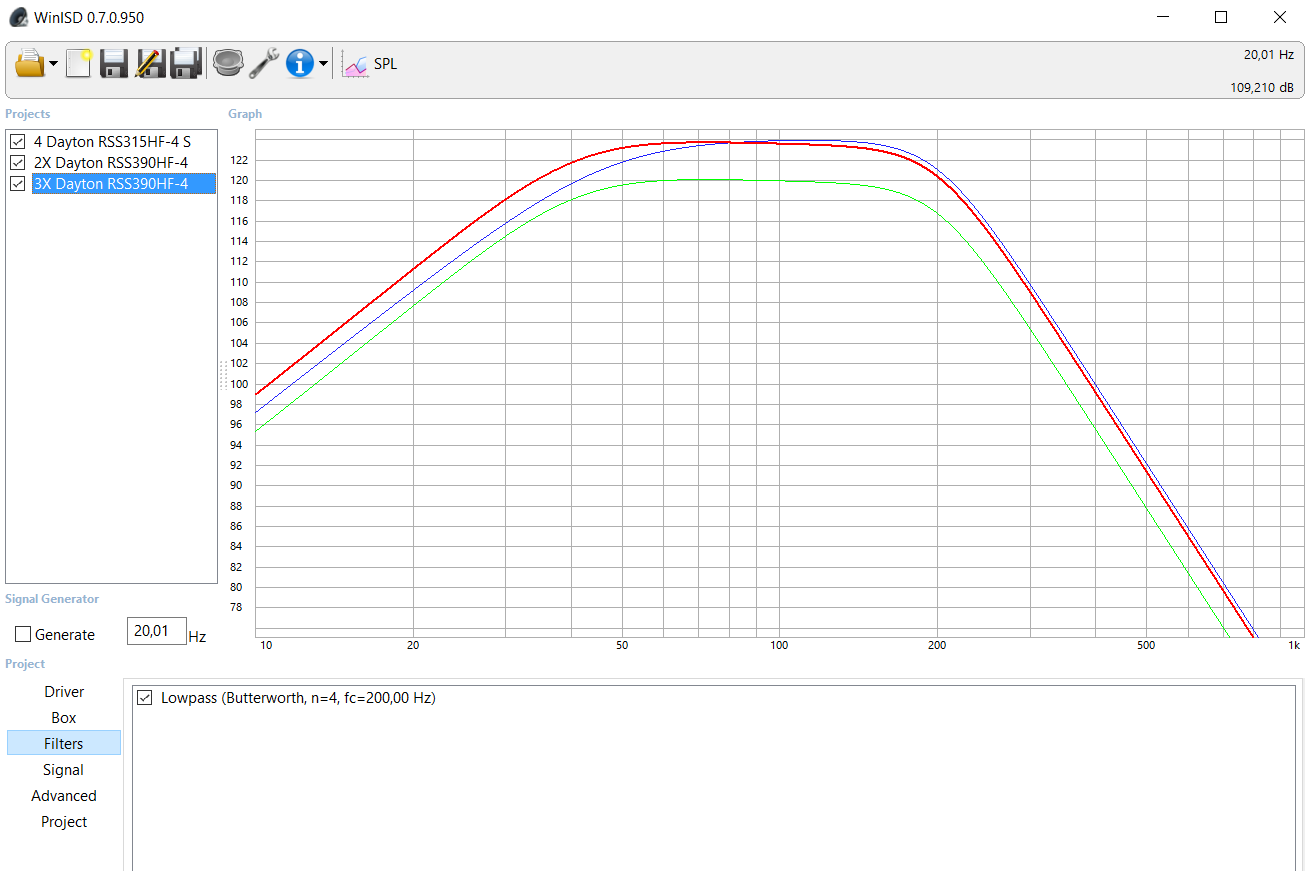Select the 3X Dayton RSS390HF-4 project
The image size is (1307, 871).
pyautogui.click(x=111, y=184)
